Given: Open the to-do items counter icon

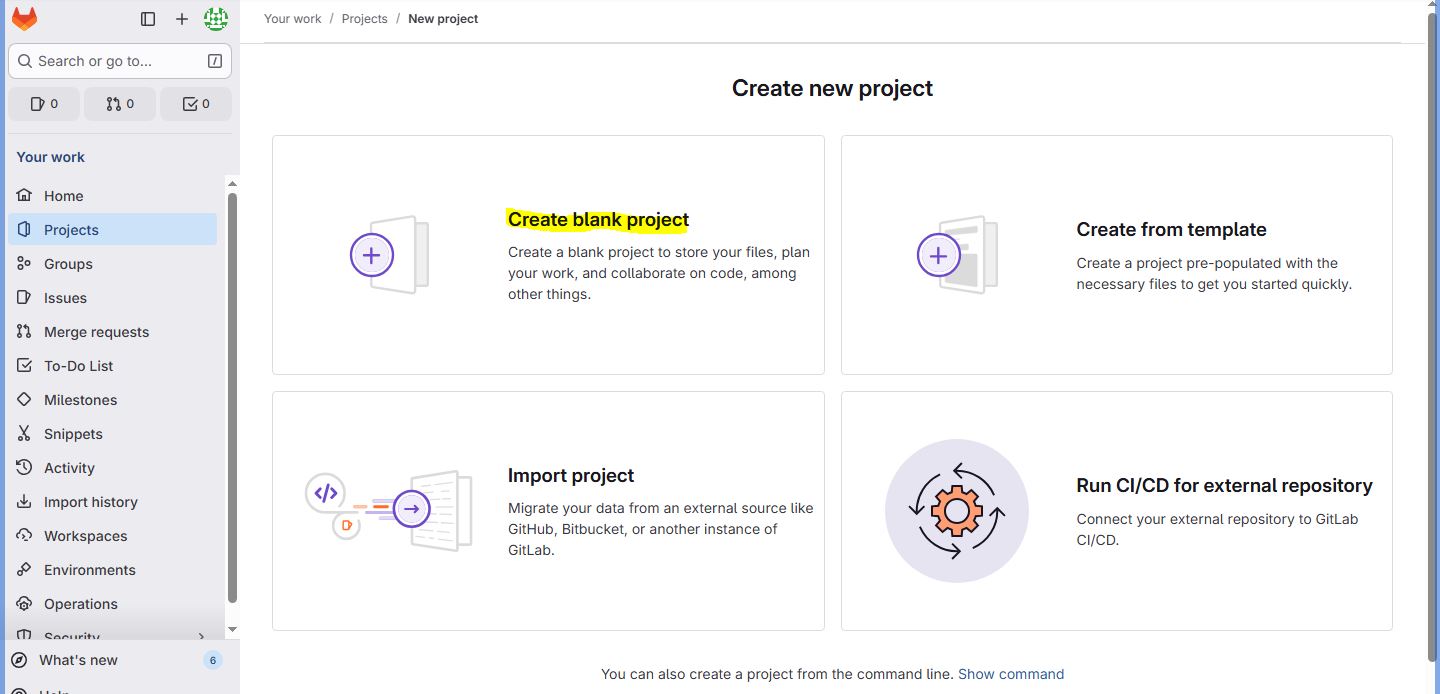Looking at the screenshot, I should tap(196, 104).
